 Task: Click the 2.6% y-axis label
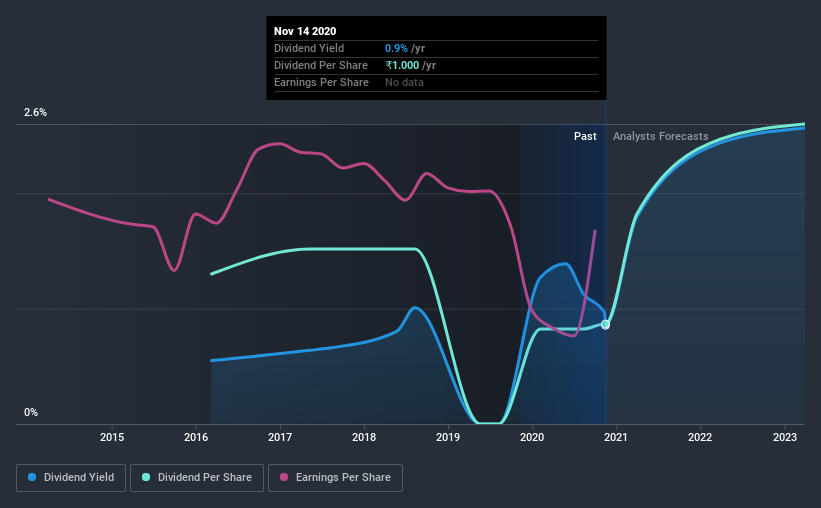click(x=35, y=113)
